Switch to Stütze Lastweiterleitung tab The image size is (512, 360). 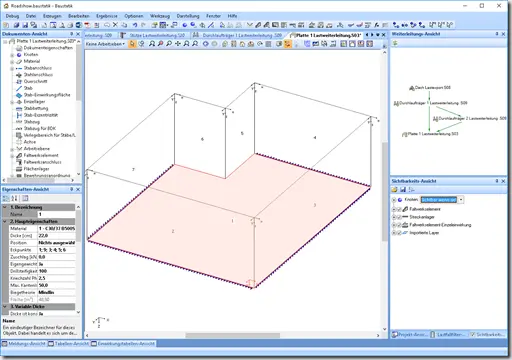(x=153, y=35)
